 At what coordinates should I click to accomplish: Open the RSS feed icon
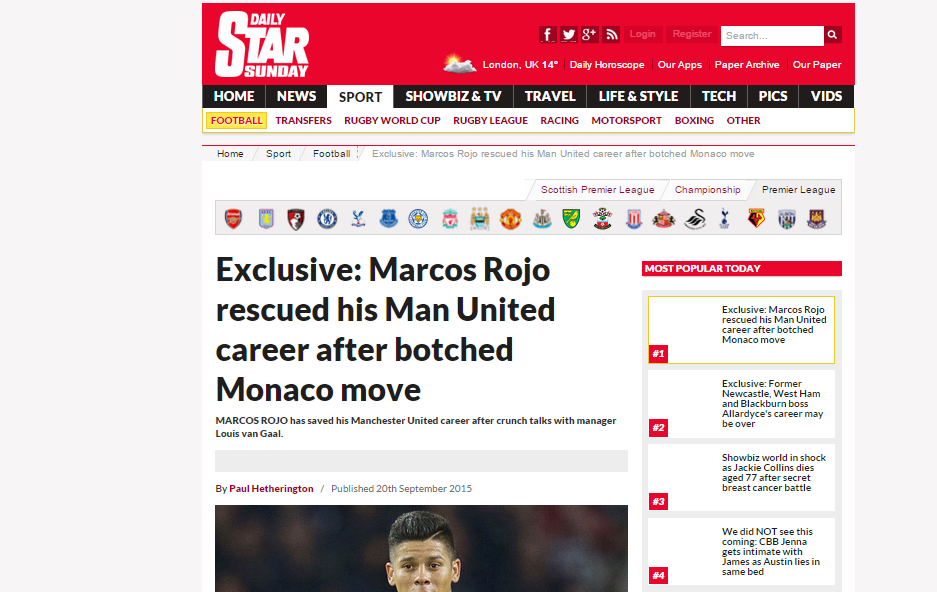click(611, 35)
